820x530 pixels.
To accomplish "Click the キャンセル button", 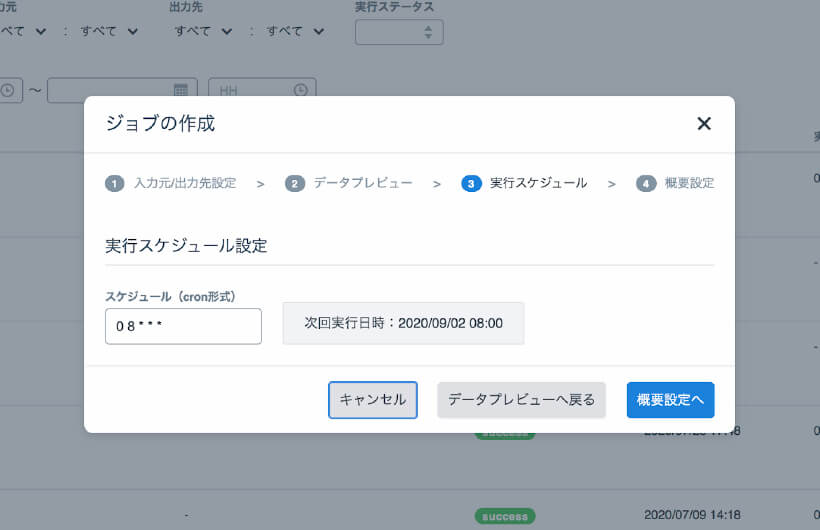I will 373,400.
